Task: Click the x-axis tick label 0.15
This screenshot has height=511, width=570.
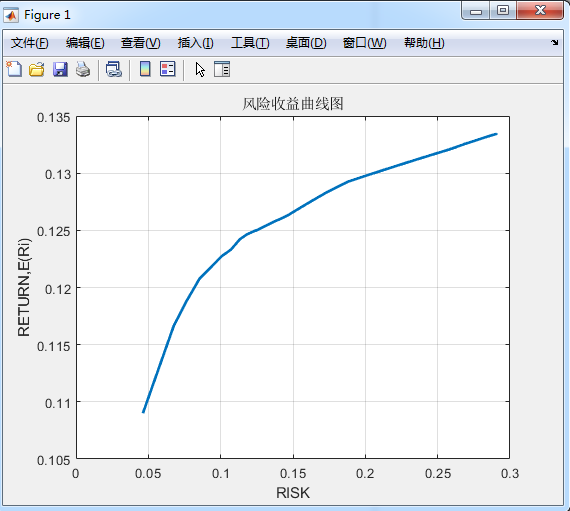Action: (293, 474)
